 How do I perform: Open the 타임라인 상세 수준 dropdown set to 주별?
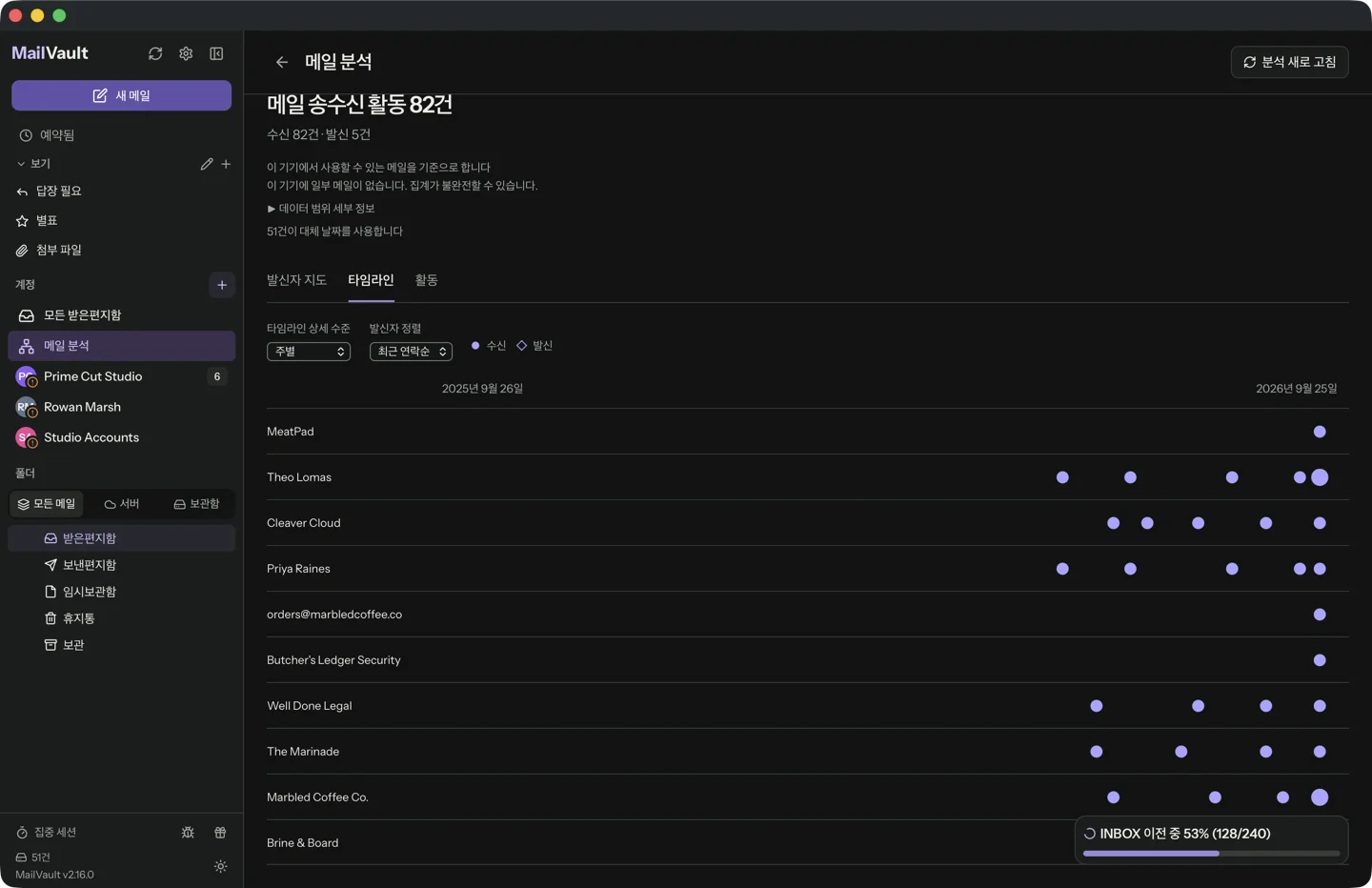click(x=309, y=352)
